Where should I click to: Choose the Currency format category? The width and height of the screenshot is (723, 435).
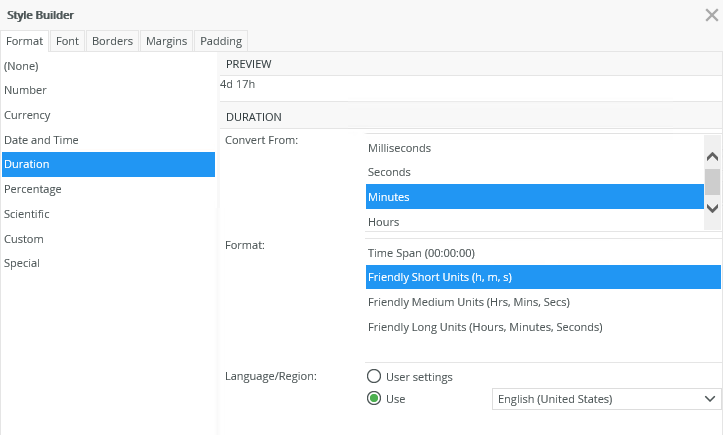(x=27, y=115)
